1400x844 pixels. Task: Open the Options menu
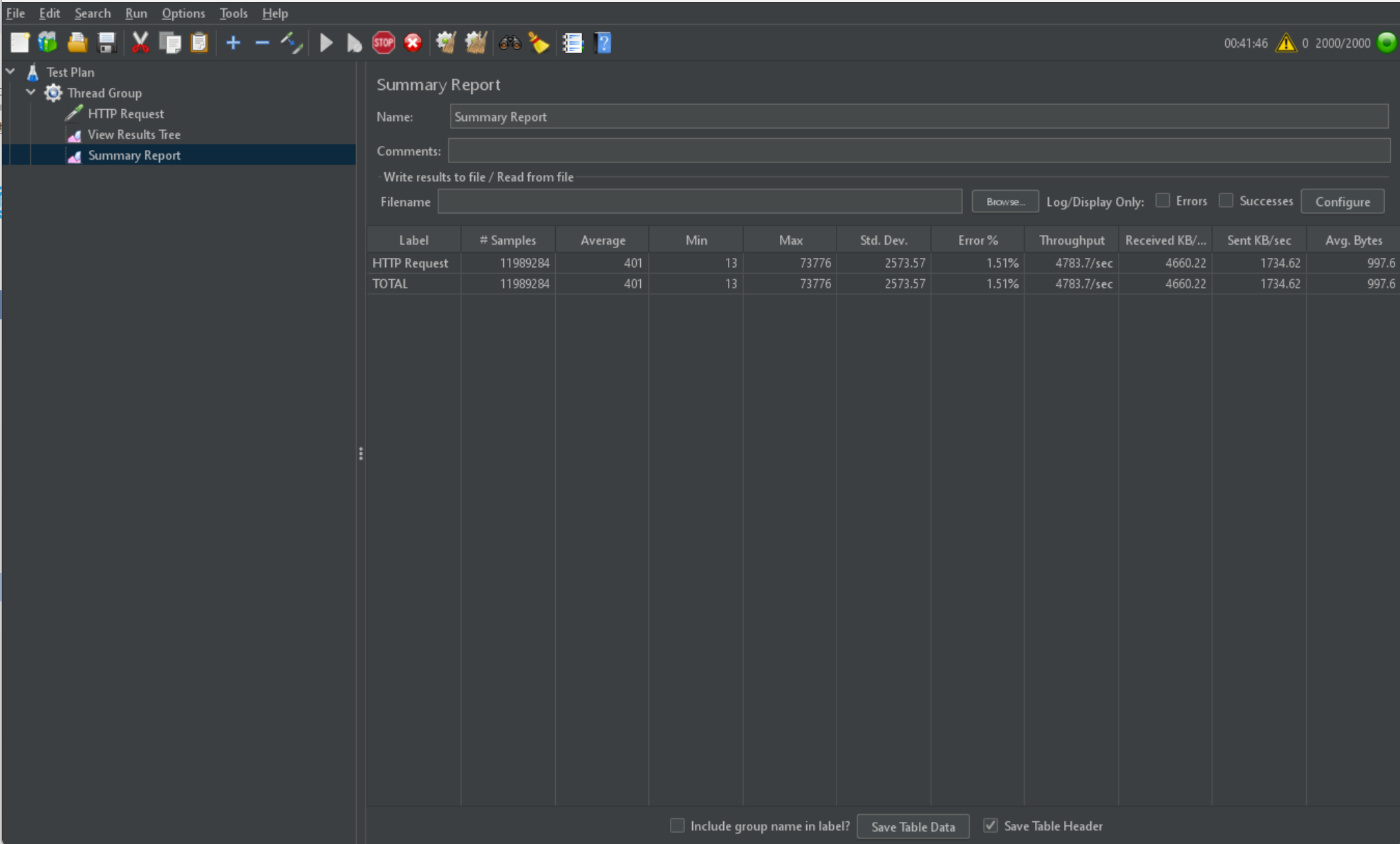183,13
